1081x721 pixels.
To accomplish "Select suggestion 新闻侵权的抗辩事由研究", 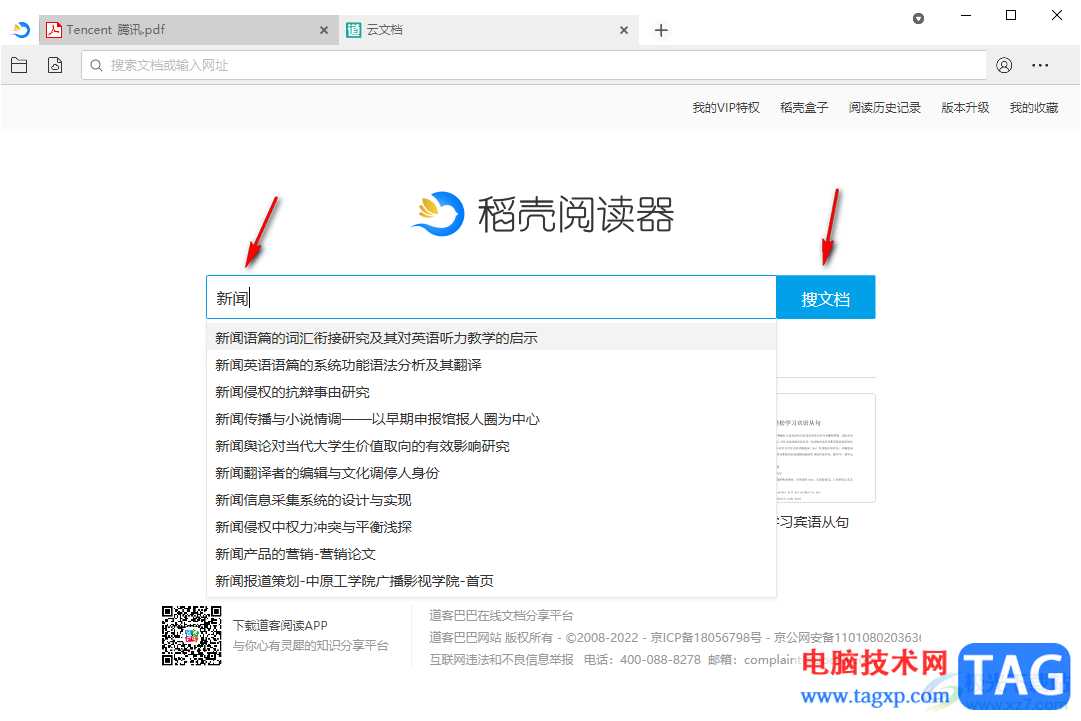I will coord(492,392).
